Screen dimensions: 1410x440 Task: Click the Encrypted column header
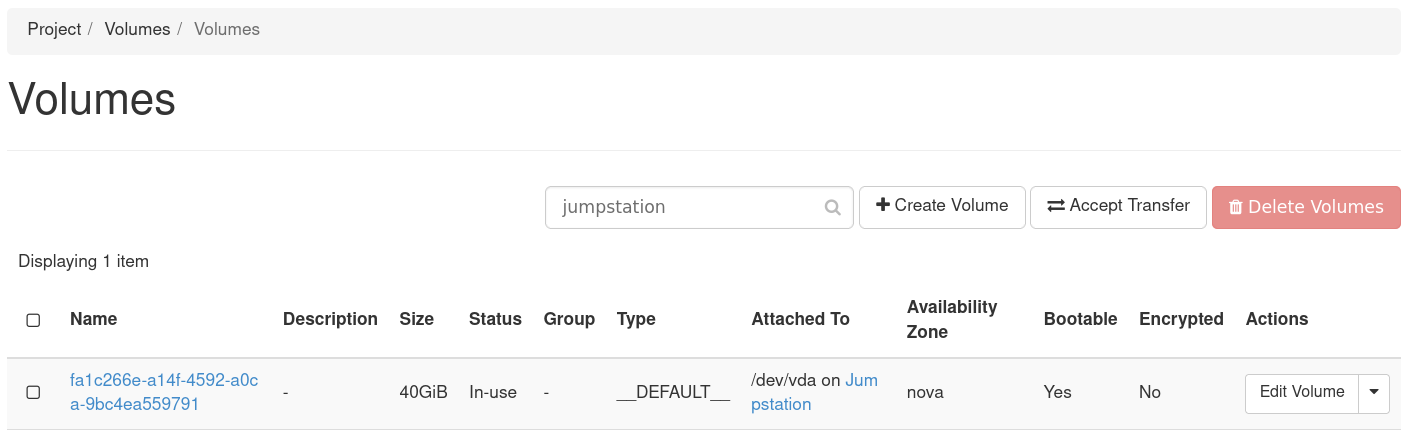[x=1181, y=319]
